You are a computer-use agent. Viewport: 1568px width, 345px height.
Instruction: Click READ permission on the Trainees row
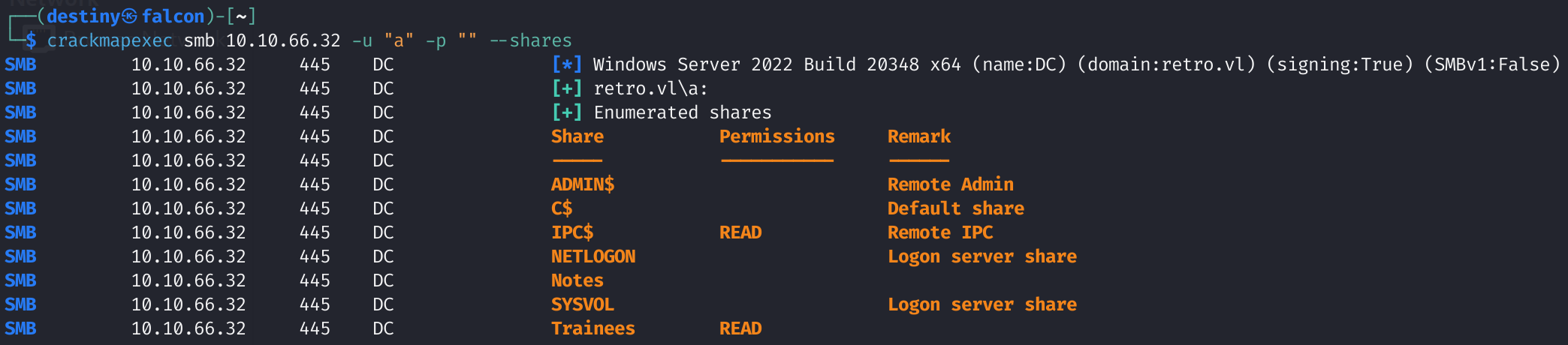740,328
